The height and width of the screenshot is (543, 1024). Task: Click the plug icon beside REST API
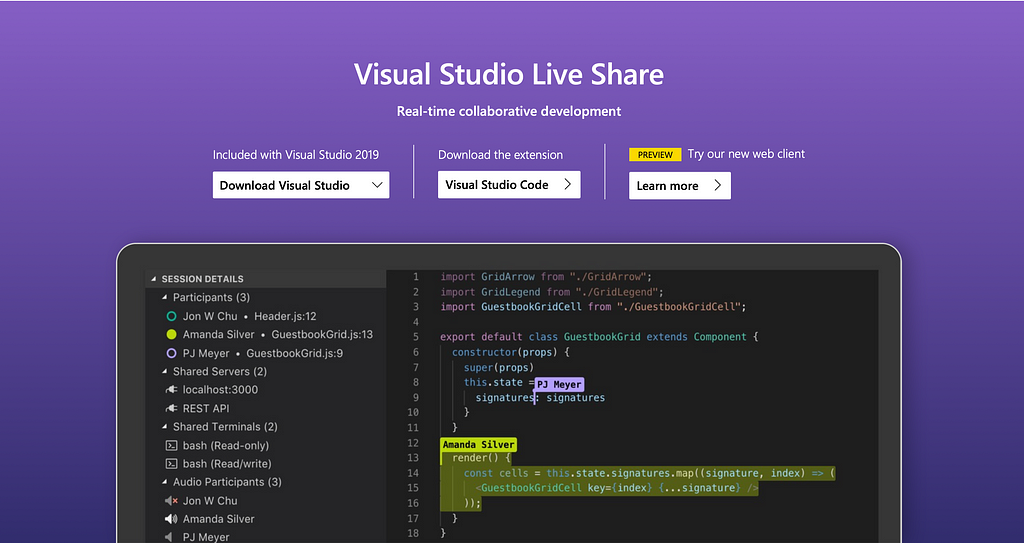coord(171,408)
